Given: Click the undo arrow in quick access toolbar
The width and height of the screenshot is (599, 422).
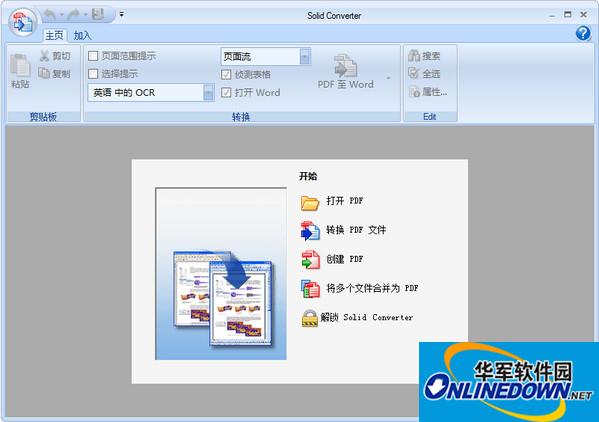Looking at the screenshot, I should click(50, 15).
